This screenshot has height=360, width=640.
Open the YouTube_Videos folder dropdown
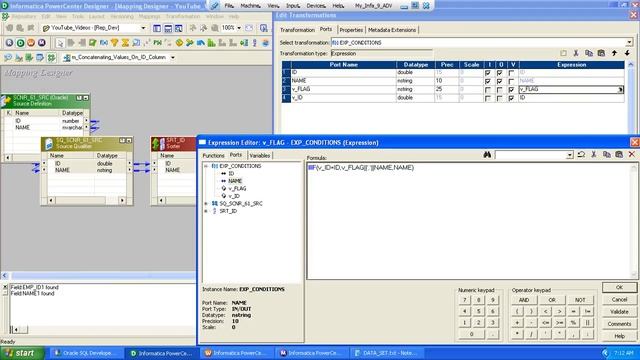[143, 28]
